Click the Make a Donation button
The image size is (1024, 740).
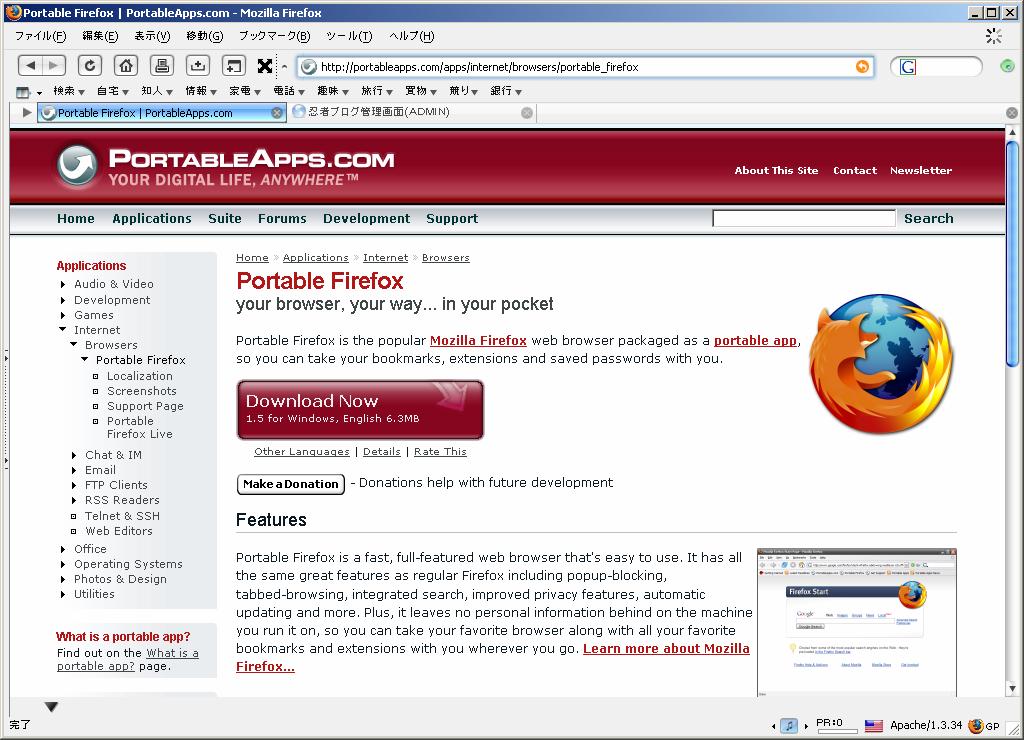291,484
